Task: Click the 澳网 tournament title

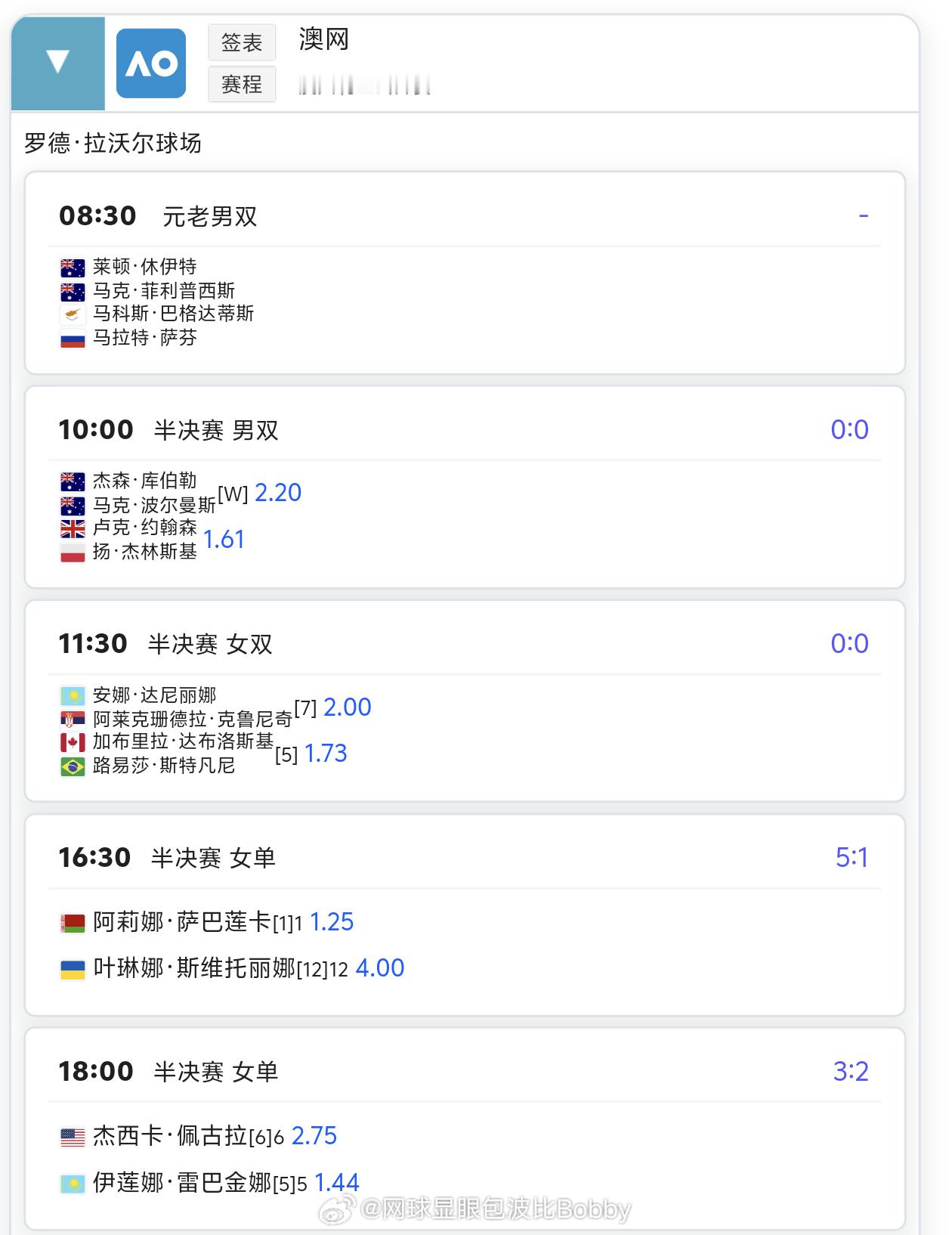Action: point(324,39)
